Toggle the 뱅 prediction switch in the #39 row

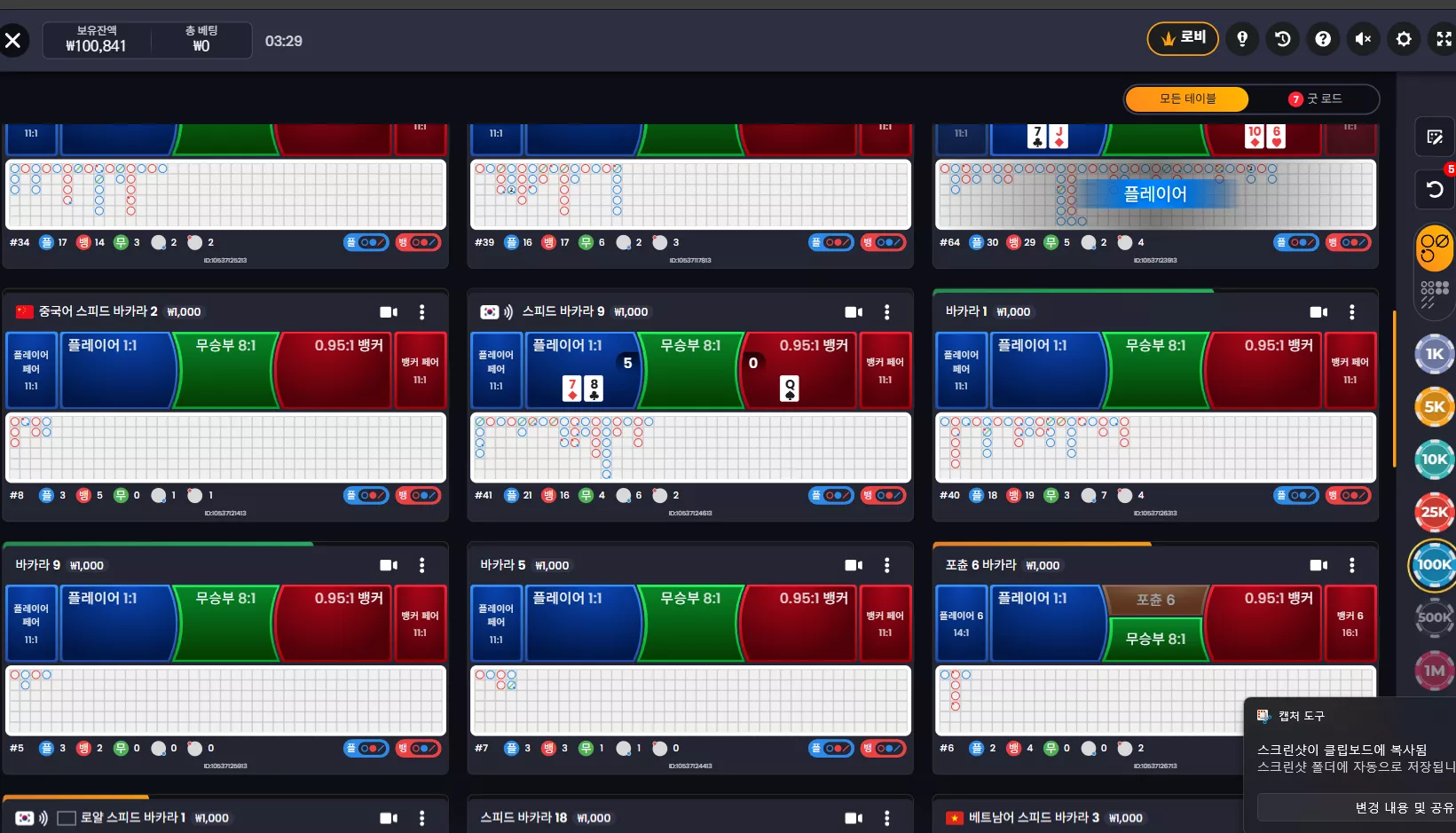[883, 242]
